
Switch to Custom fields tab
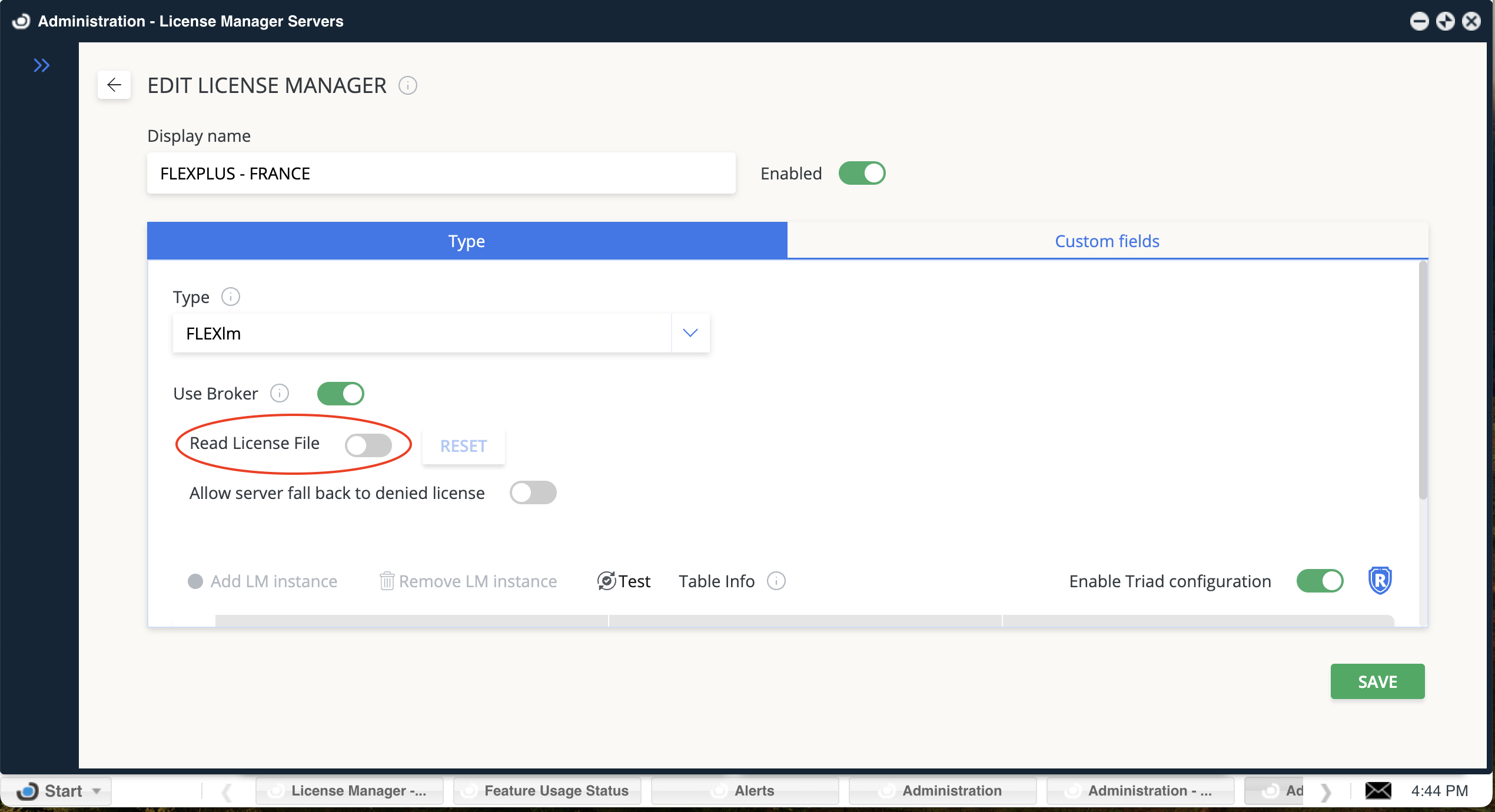[1107, 241]
